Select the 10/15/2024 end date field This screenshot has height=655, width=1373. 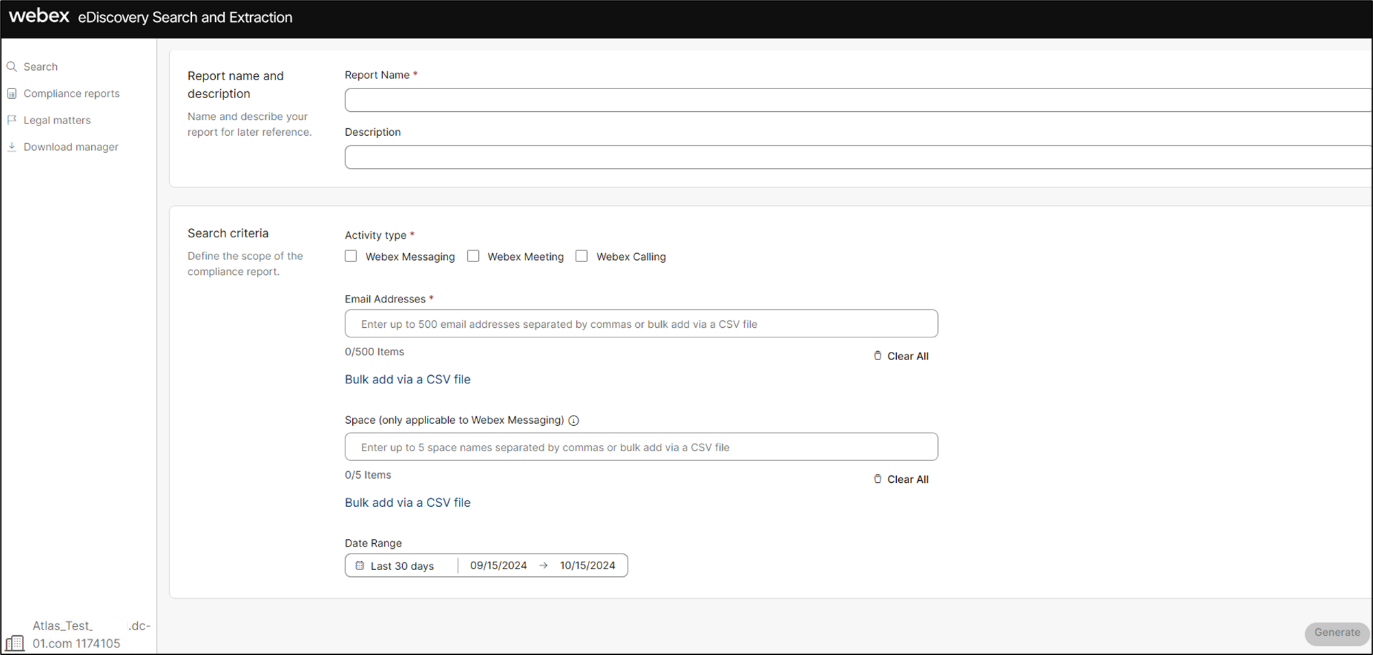point(587,566)
